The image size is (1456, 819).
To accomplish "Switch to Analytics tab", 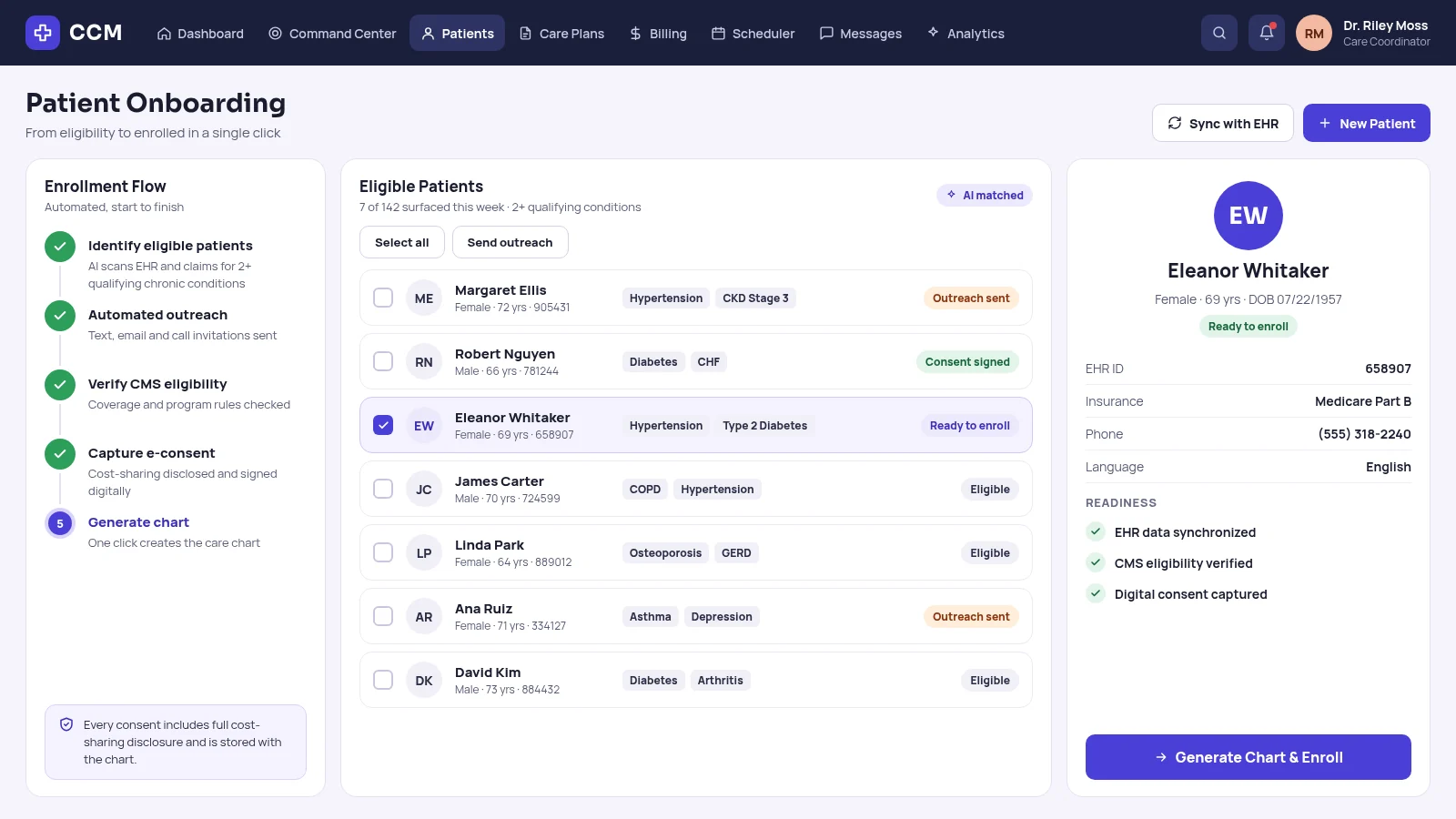I will (966, 33).
